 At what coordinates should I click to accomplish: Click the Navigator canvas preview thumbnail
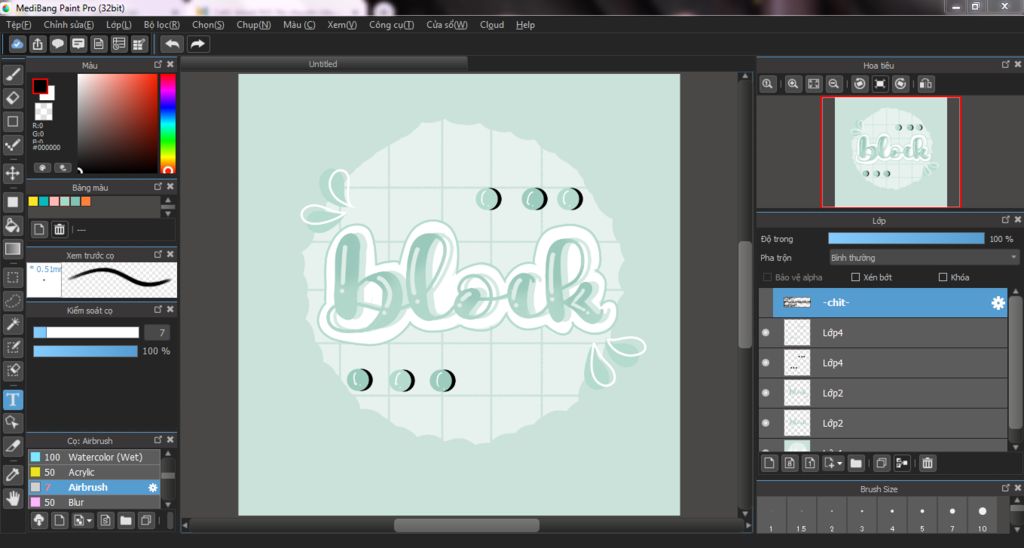pos(891,152)
